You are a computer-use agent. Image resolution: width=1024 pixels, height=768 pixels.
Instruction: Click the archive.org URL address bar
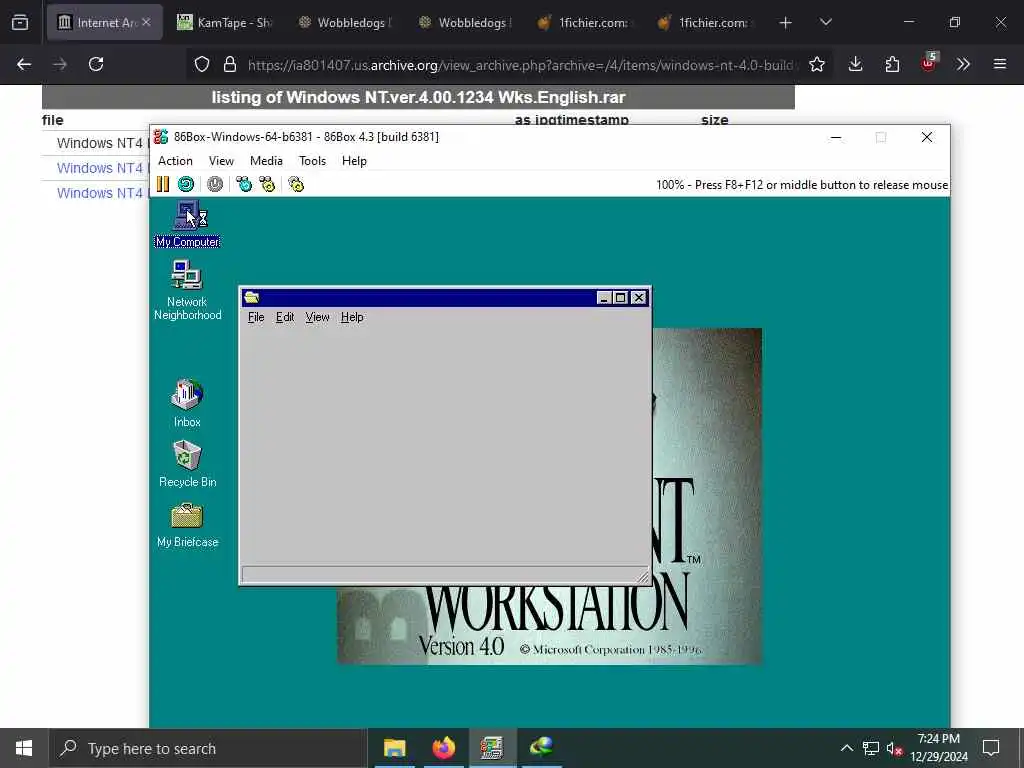[x=520, y=65]
